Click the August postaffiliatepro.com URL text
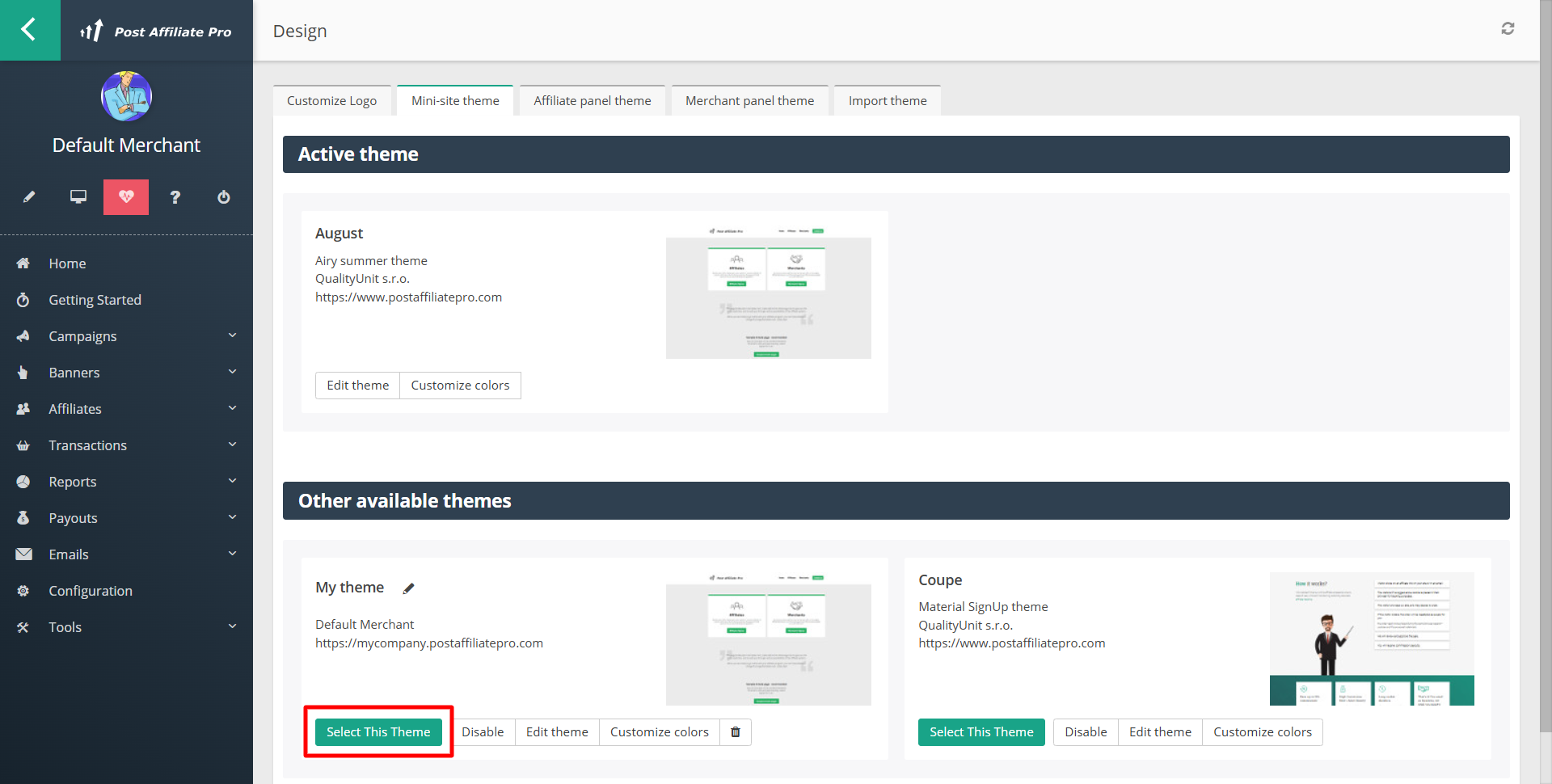This screenshot has height=784, width=1552. (x=408, y=297)
